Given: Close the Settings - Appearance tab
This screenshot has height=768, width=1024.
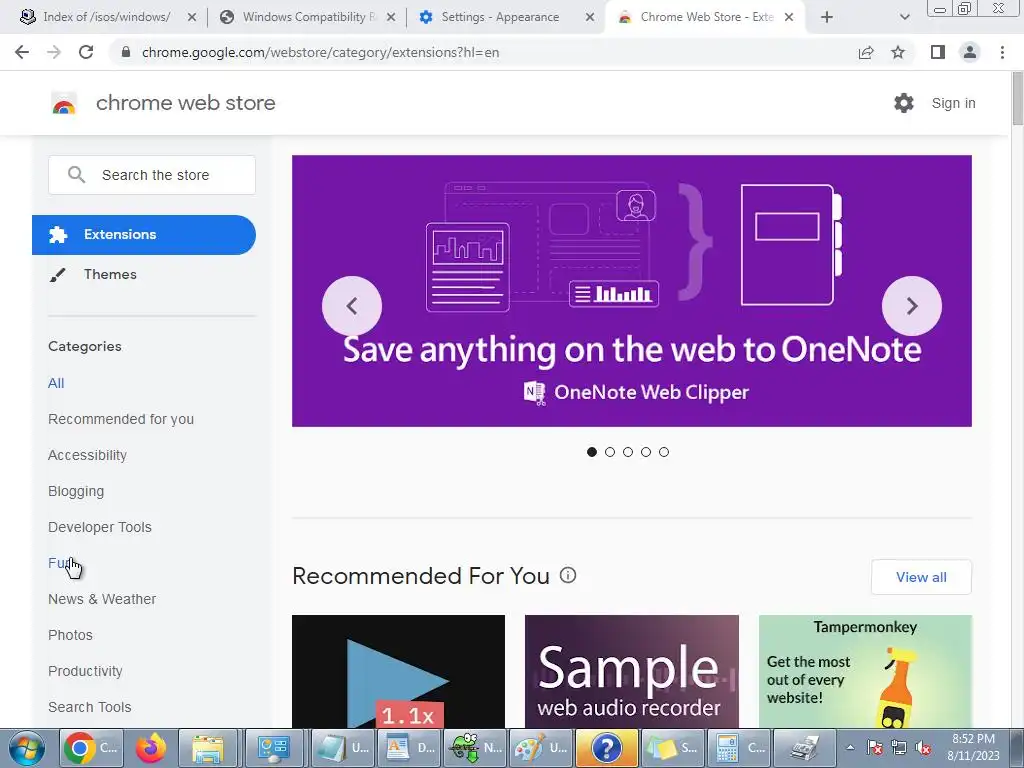Looking at the screenshot, I should [589, 17].
